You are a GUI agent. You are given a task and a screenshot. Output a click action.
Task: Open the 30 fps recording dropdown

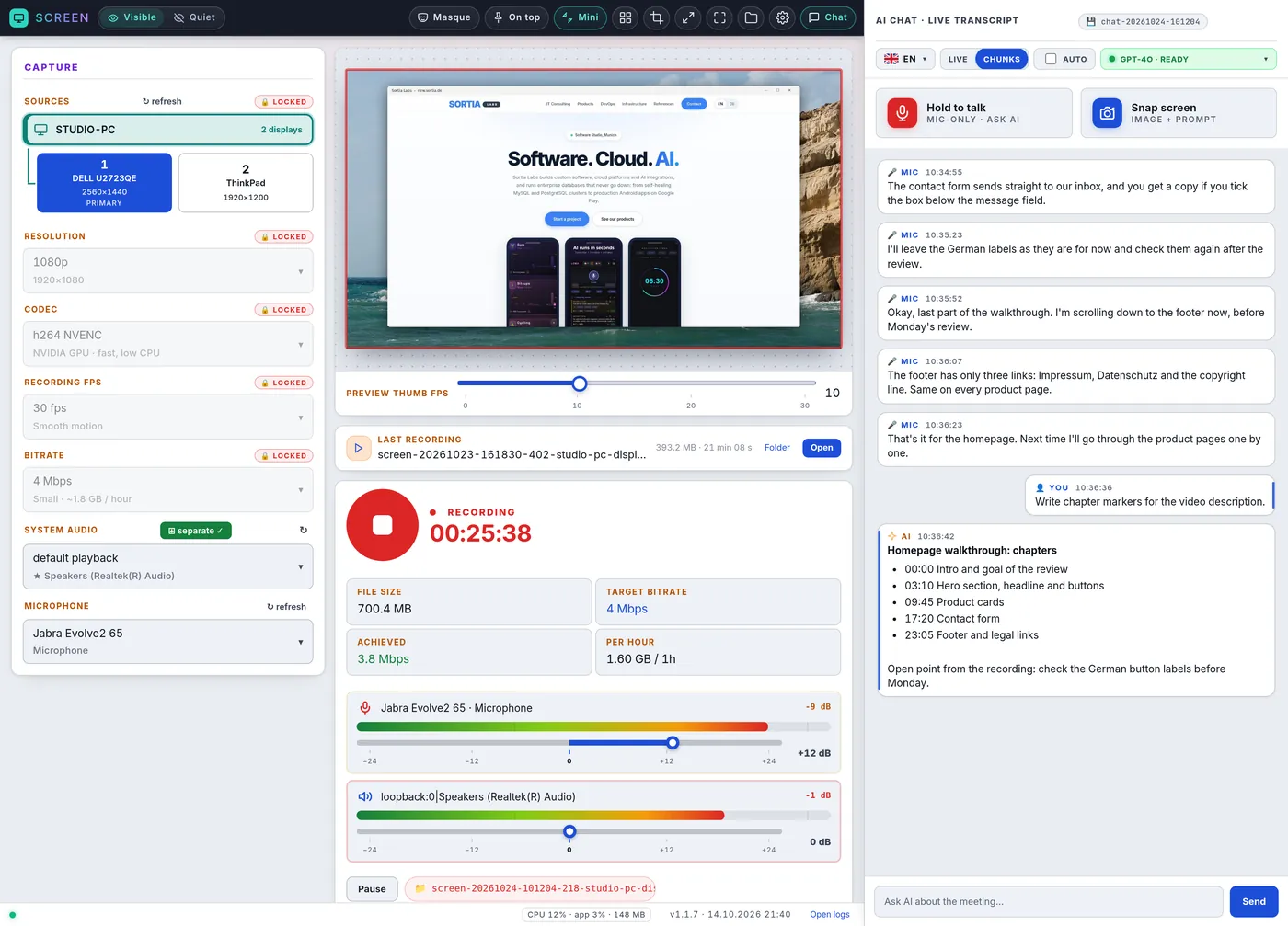(167, 417)
